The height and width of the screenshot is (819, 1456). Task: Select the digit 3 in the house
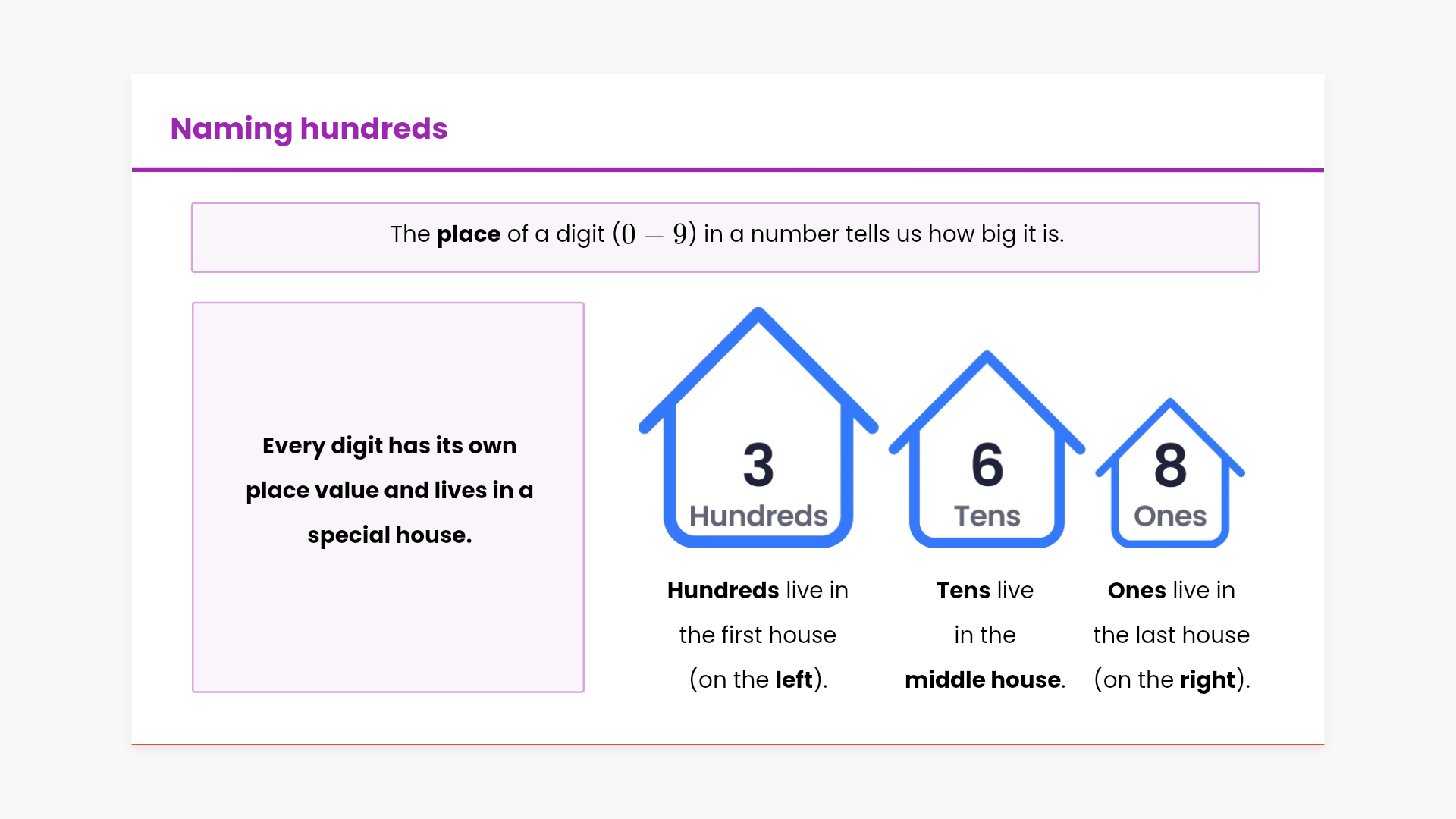pyautogui.click(x=758, y=465)
